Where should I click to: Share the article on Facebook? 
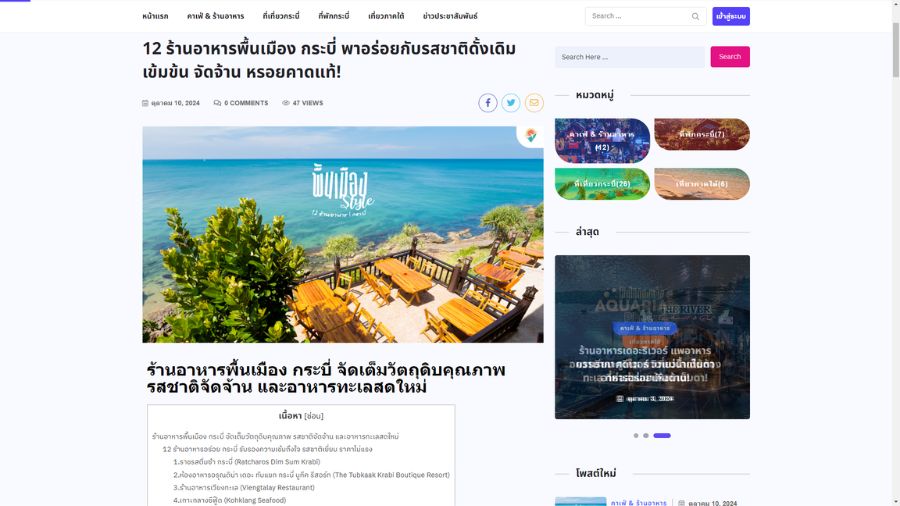pos(487,103)
